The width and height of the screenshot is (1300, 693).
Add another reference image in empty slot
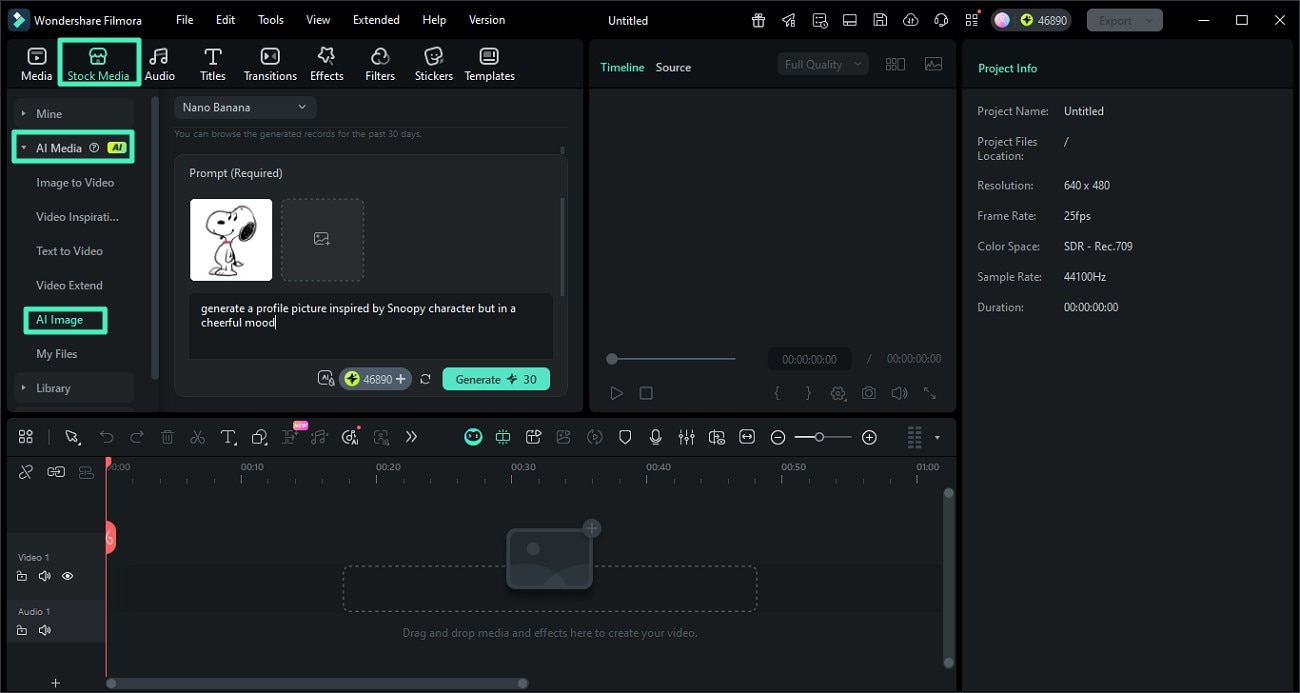click(x=322, y=240)
